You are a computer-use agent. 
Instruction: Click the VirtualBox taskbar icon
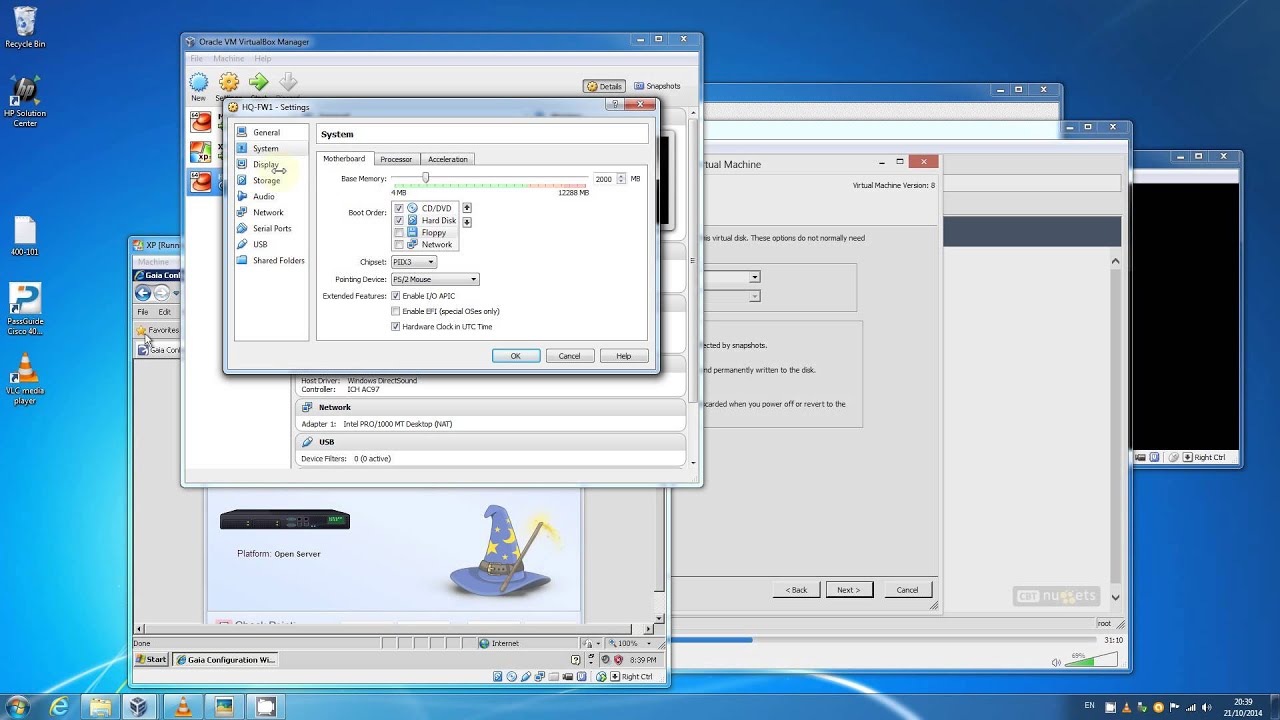tap(138, 707)
